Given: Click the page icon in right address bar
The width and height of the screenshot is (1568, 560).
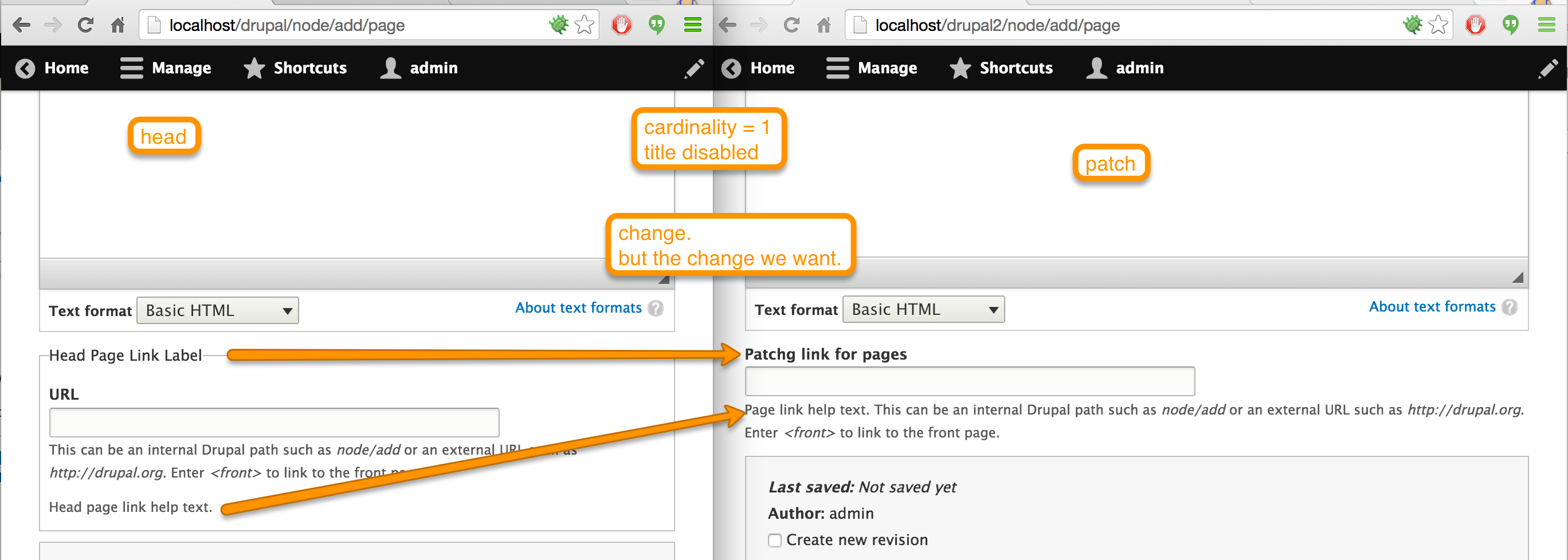Looking at the screenshot, I should [x=861, y=25].
